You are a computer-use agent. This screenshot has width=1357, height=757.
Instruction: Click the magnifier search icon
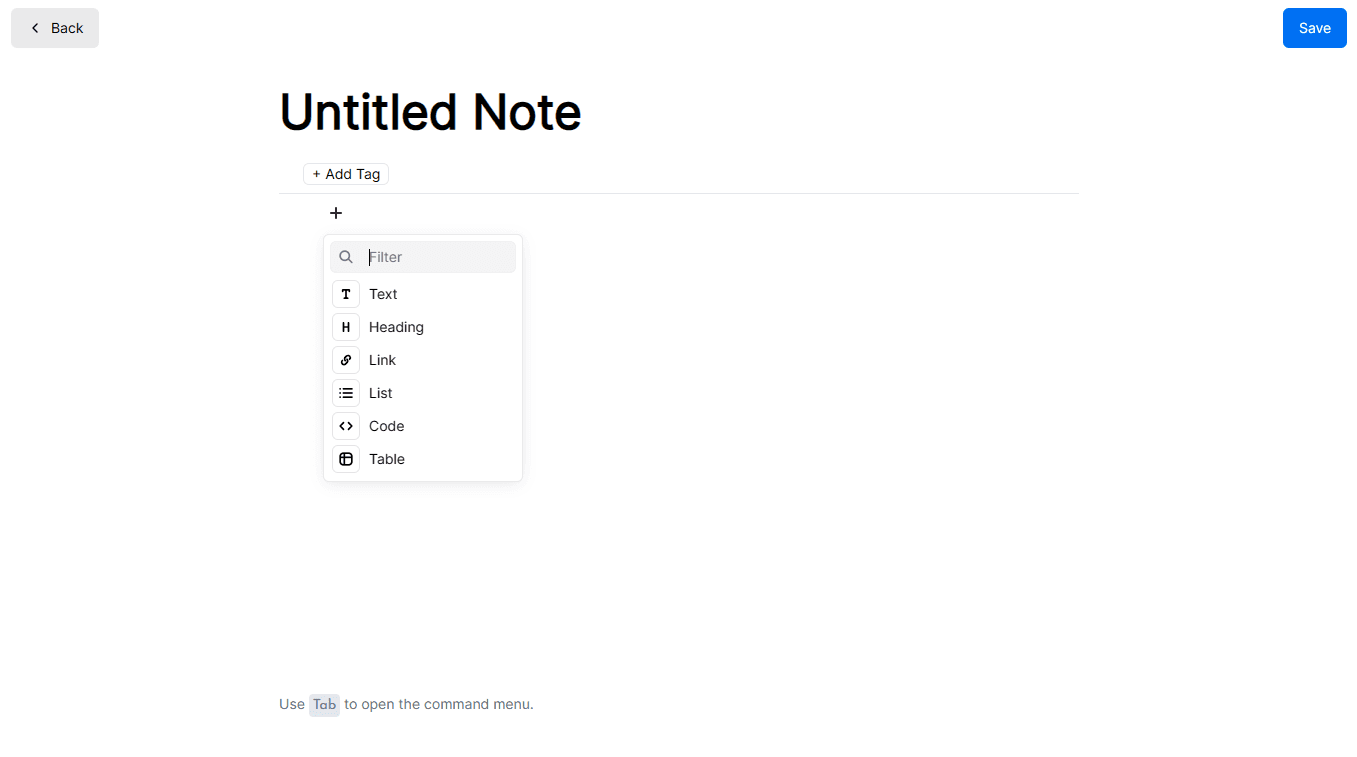[346, 257]
